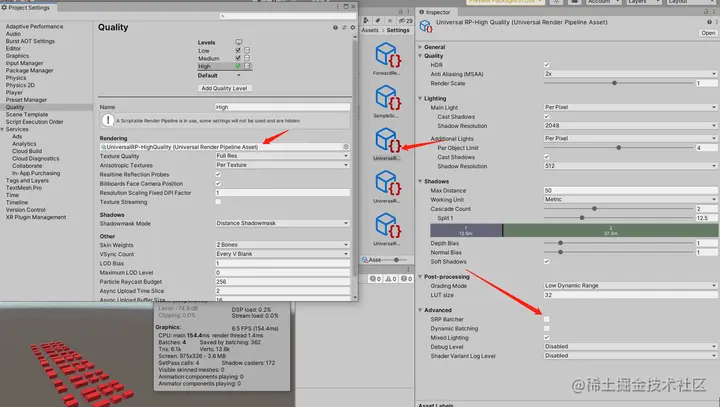Delete the Low quality level via trash icon
This screenshot has width=720, height=407.
pos(247,51)
